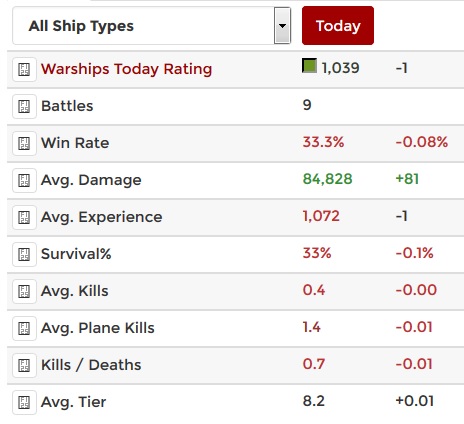Expand the All Ship Types dropdown arrow
This screenshot has height=424, width=464.
pos(282,26)
